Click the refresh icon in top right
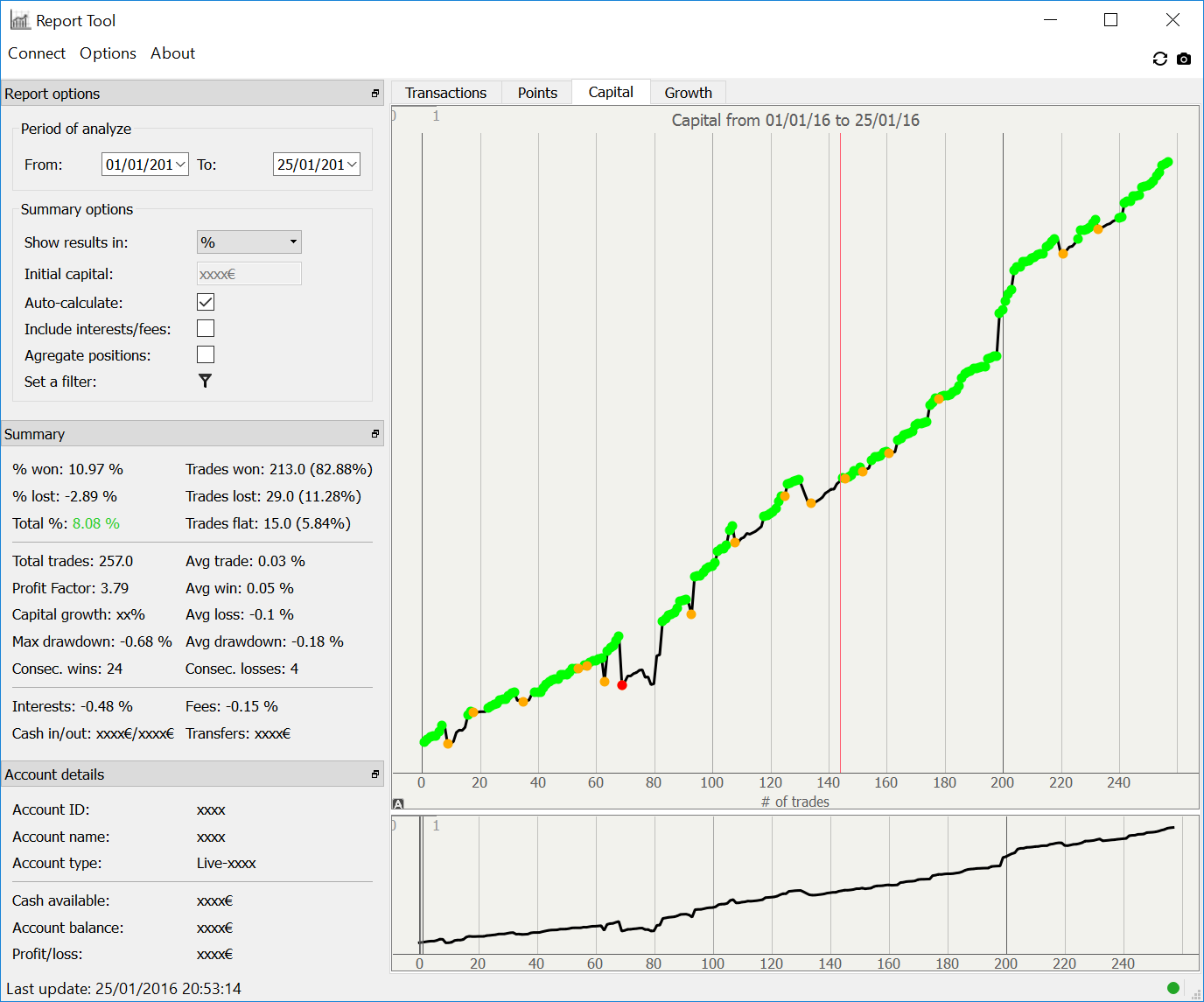 click(x=1160, y=59)
